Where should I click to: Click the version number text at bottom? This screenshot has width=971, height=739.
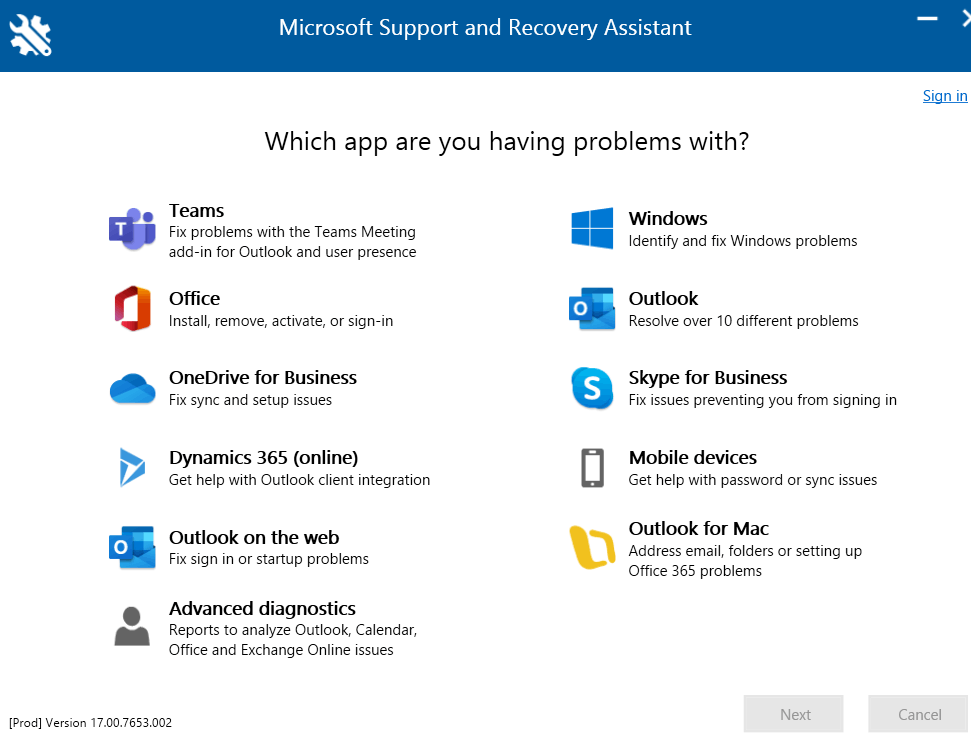click(90, 723)
